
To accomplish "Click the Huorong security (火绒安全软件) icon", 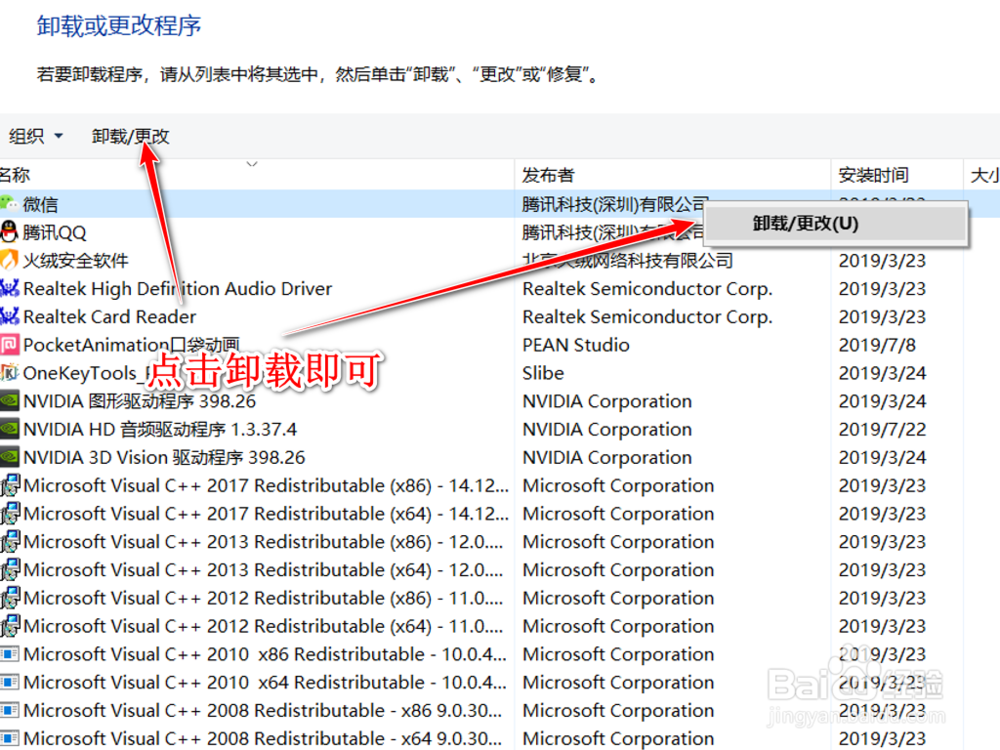I will [9, 260].
